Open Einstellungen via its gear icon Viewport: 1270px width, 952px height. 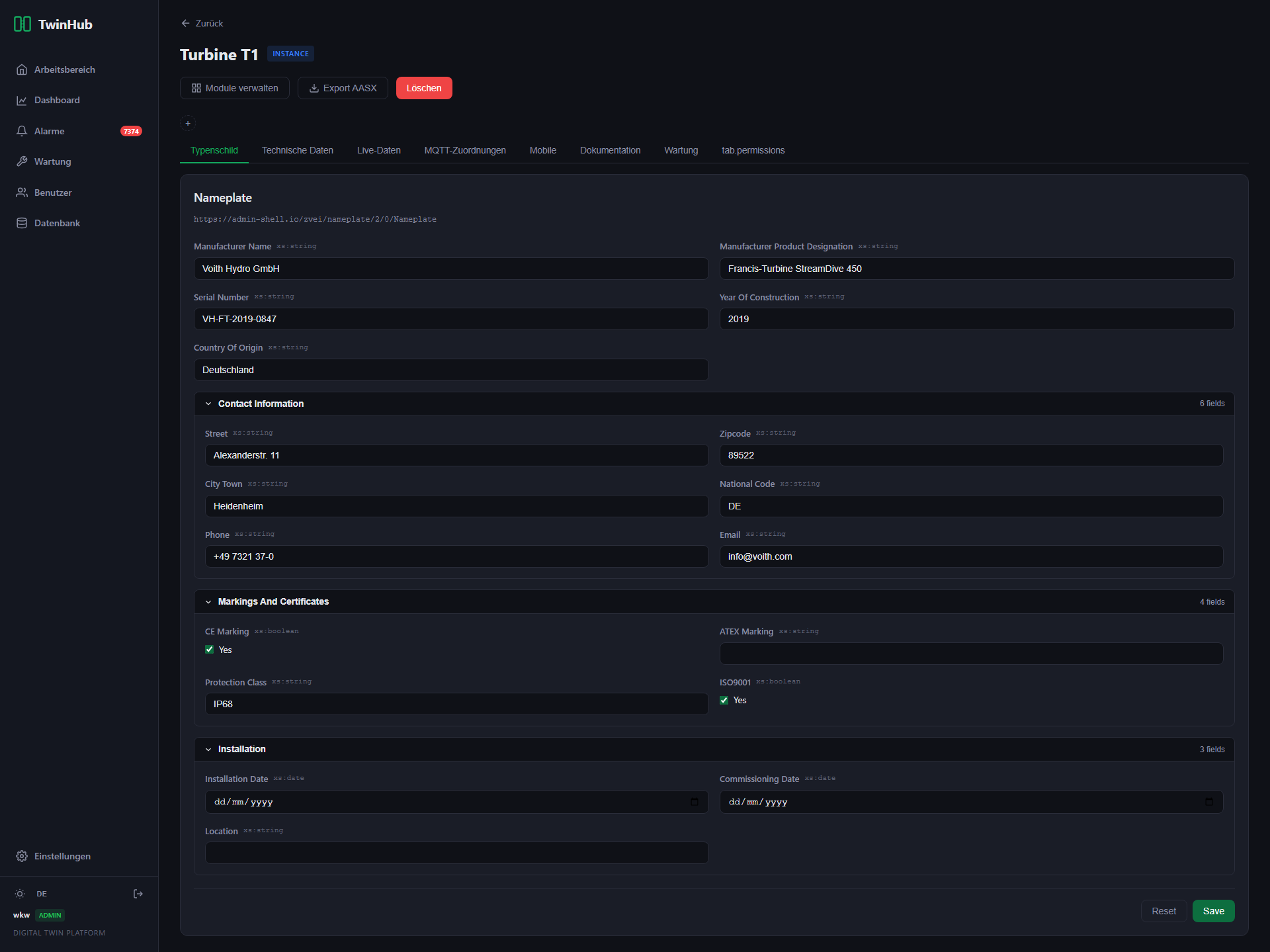(22, 856)
